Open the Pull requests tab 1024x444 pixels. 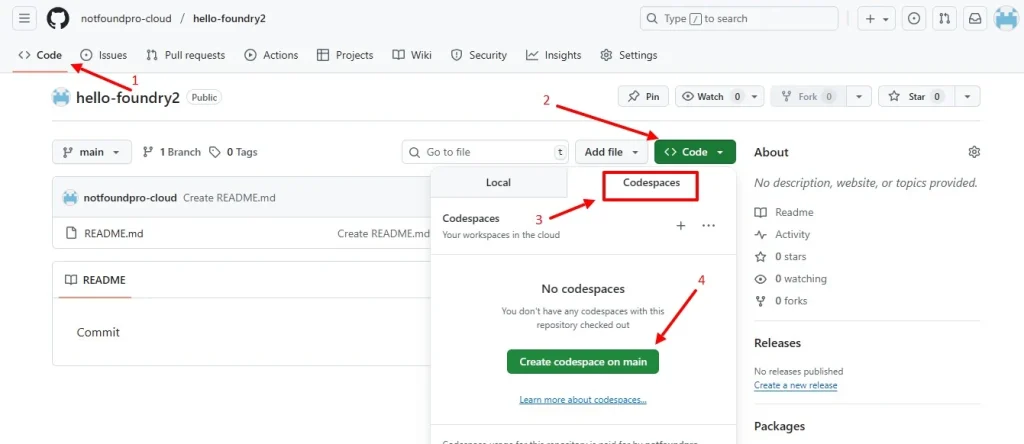coord(185,56)
